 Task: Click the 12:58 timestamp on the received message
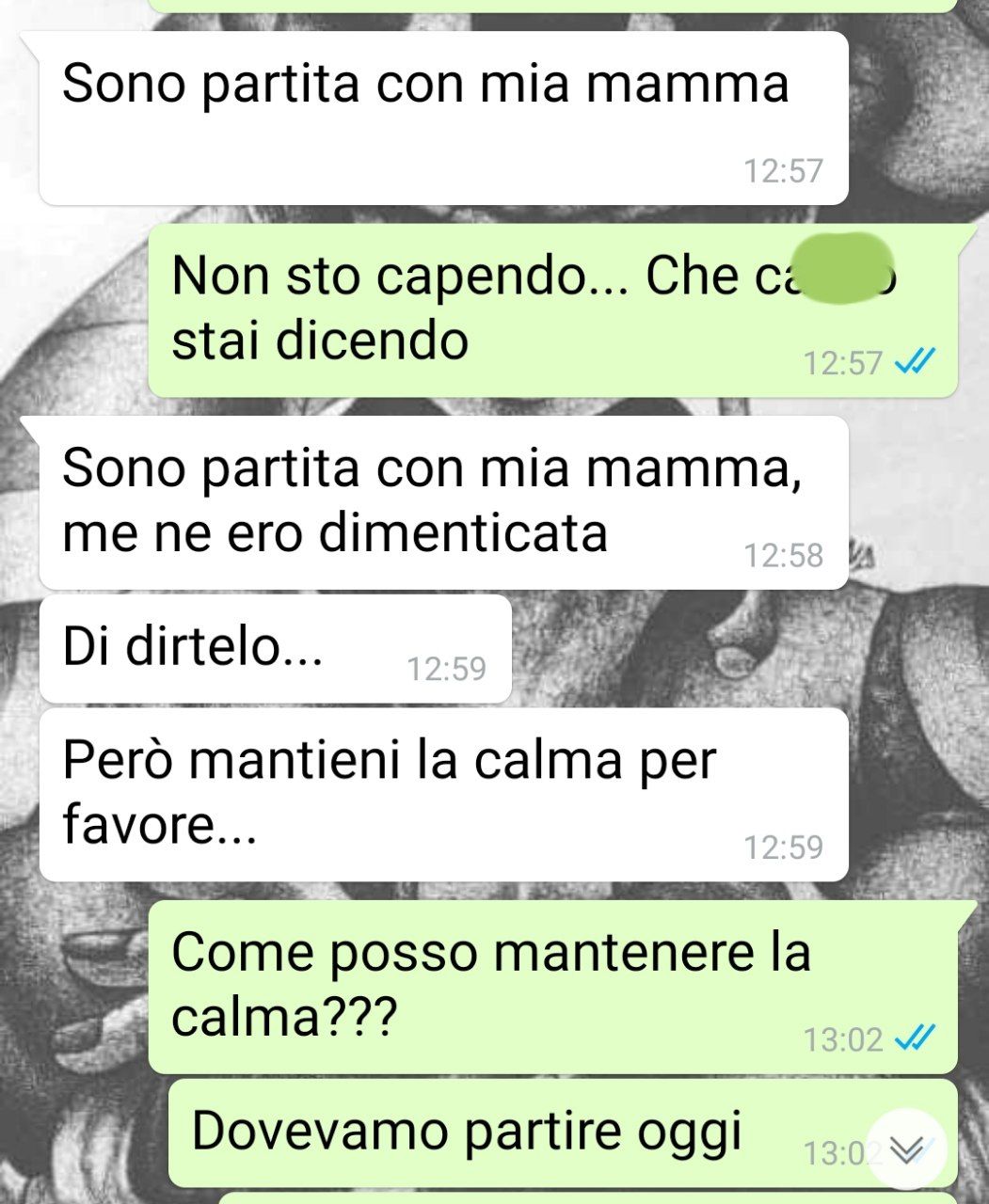tap(784, 555)
